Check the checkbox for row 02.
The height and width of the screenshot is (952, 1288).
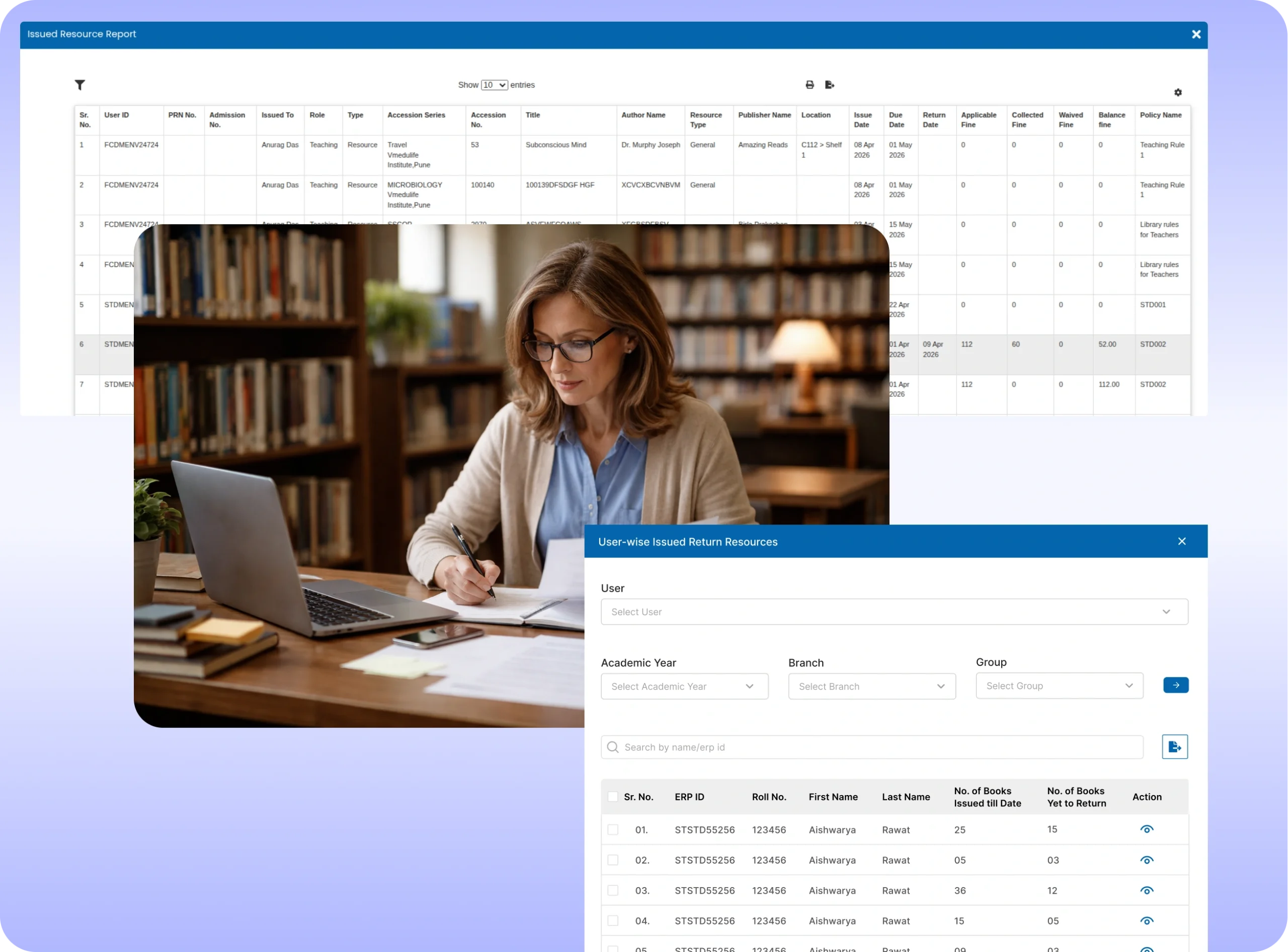613,860
